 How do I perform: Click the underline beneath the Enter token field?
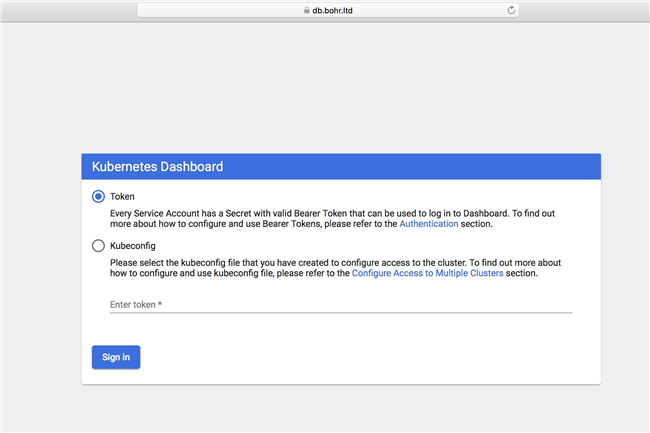[341, 313]
